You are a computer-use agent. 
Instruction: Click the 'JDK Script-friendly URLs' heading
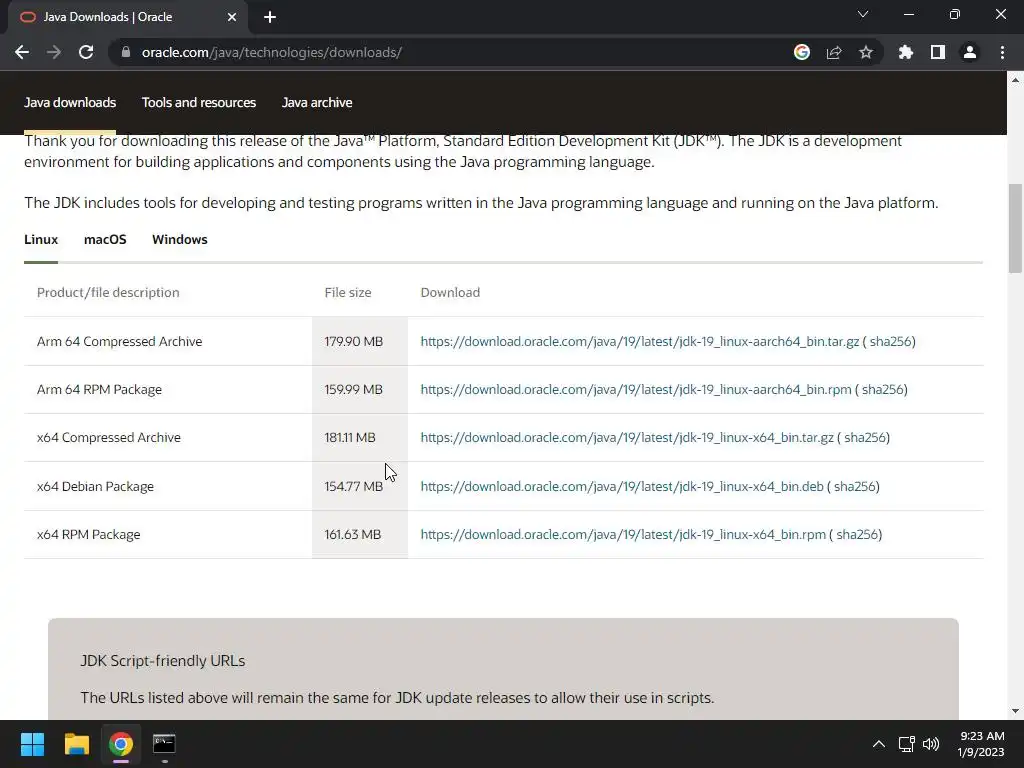[x=163, y=661]
